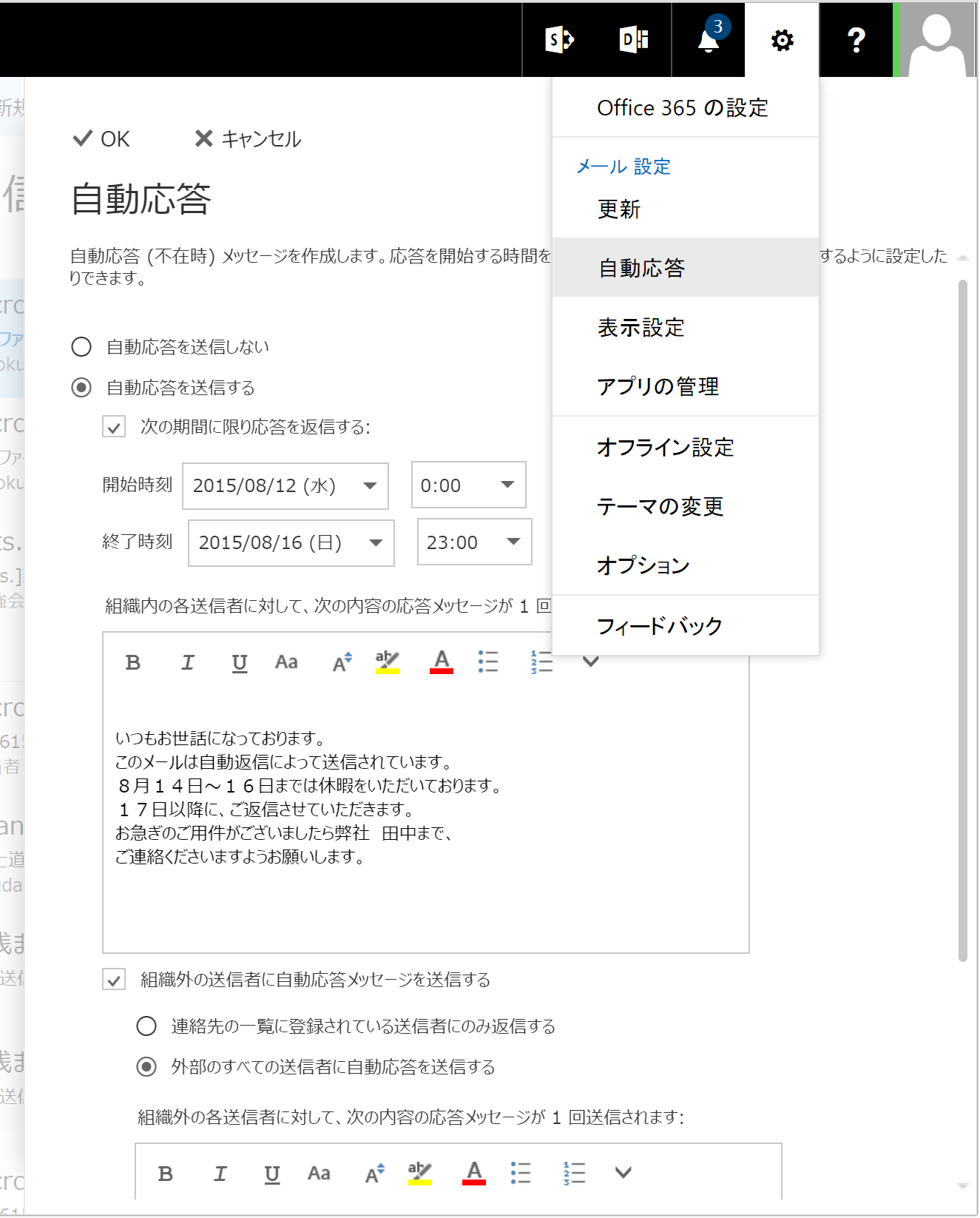Apply yellow highlight in internal editor
Viewport: 980px width, 1218px height.
click(387, 662)
